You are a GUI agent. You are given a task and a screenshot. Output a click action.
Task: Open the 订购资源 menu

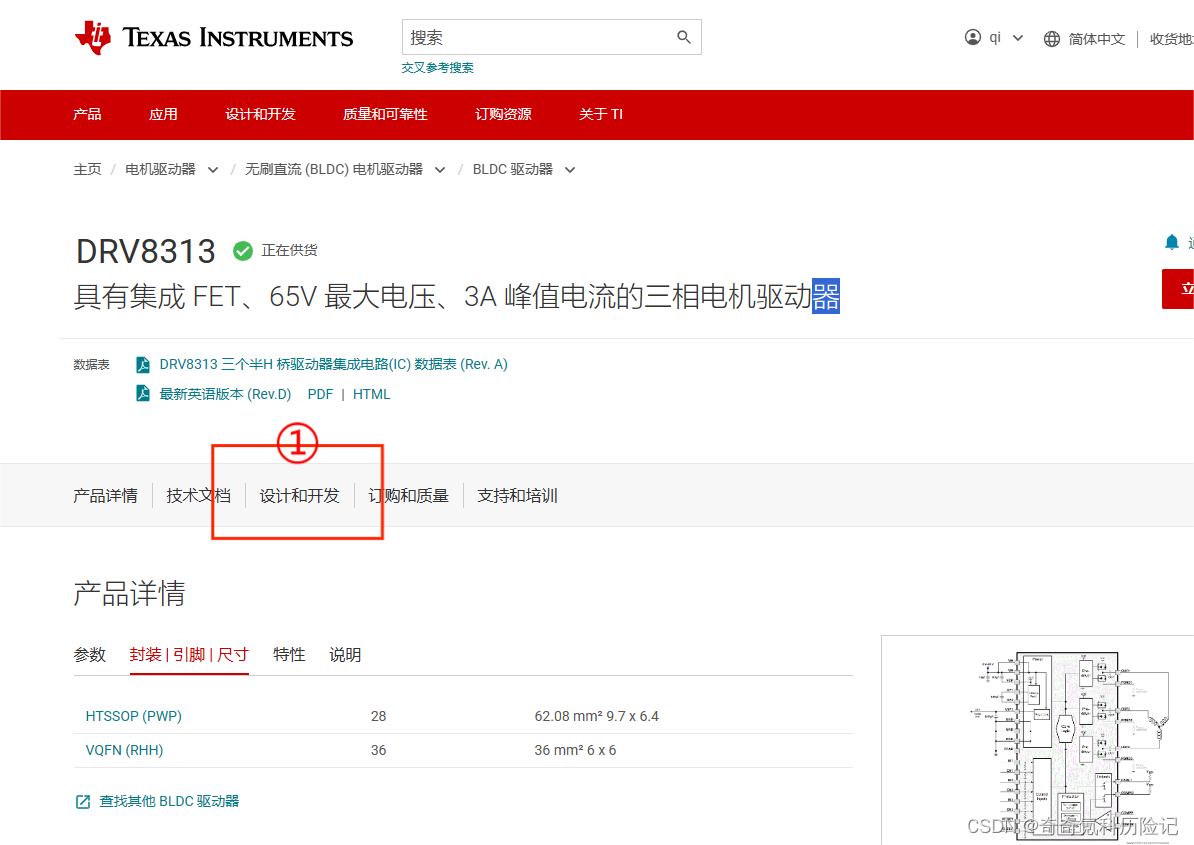pyautogui.click(x=503, y=114)
